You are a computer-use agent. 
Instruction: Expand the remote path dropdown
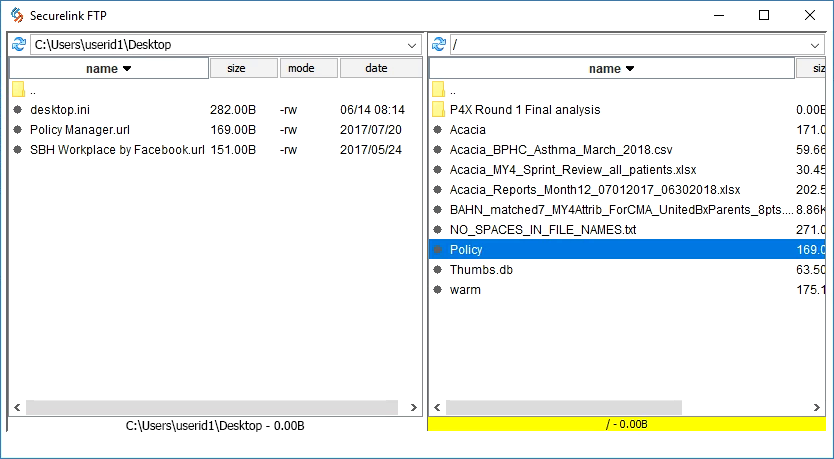[816, 45]
